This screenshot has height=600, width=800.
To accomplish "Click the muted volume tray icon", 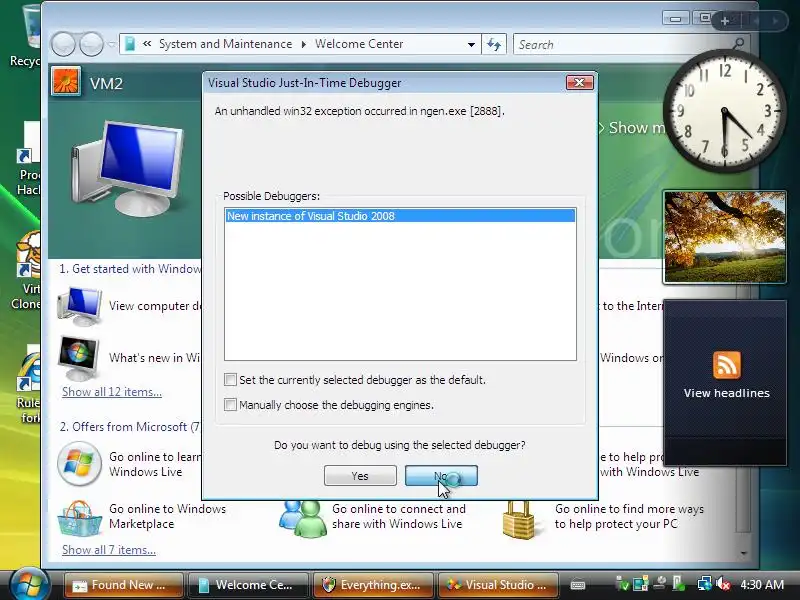I will tap(722, 584).
